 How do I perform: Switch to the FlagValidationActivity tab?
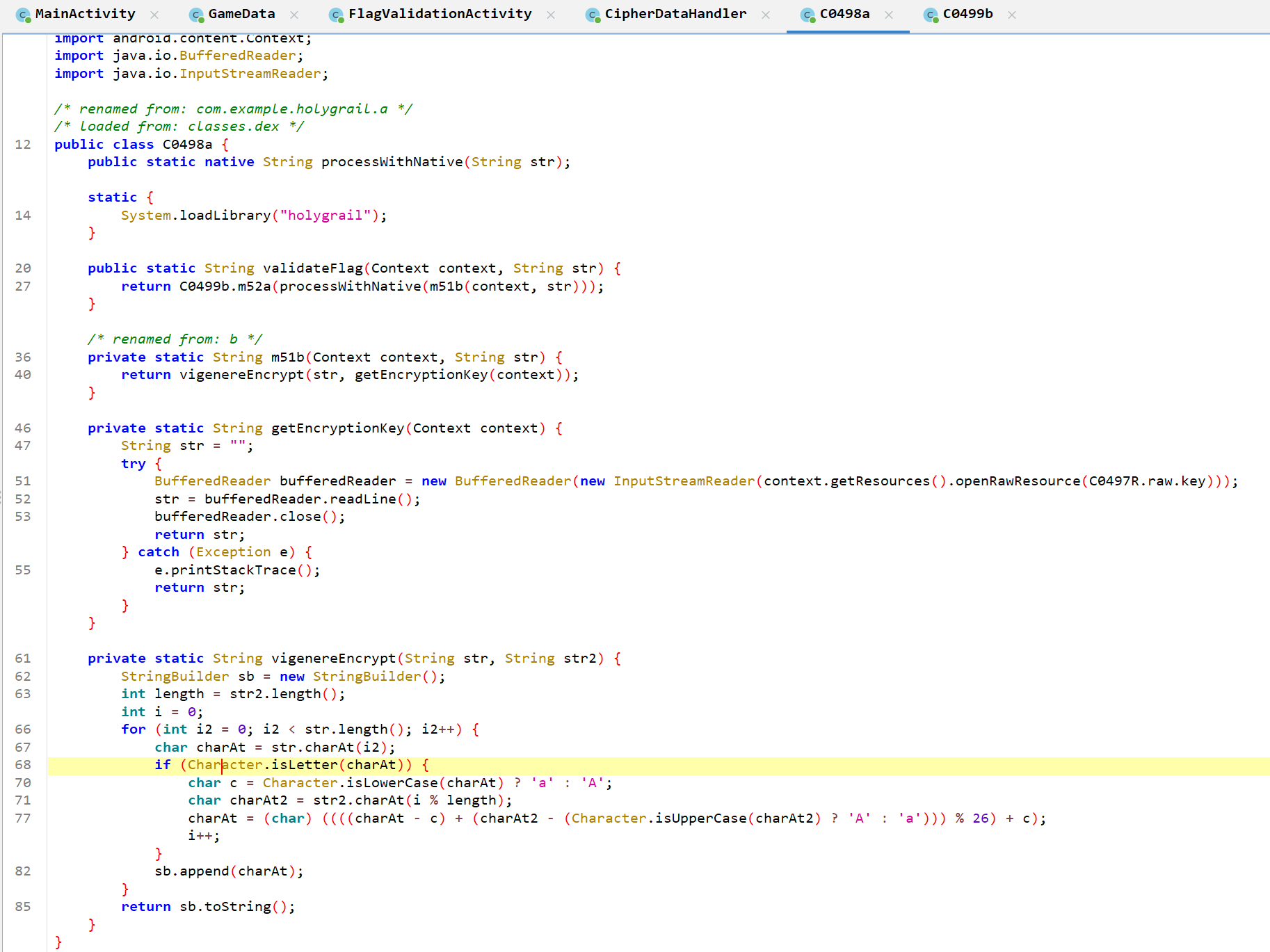click(x=440, y=14)
